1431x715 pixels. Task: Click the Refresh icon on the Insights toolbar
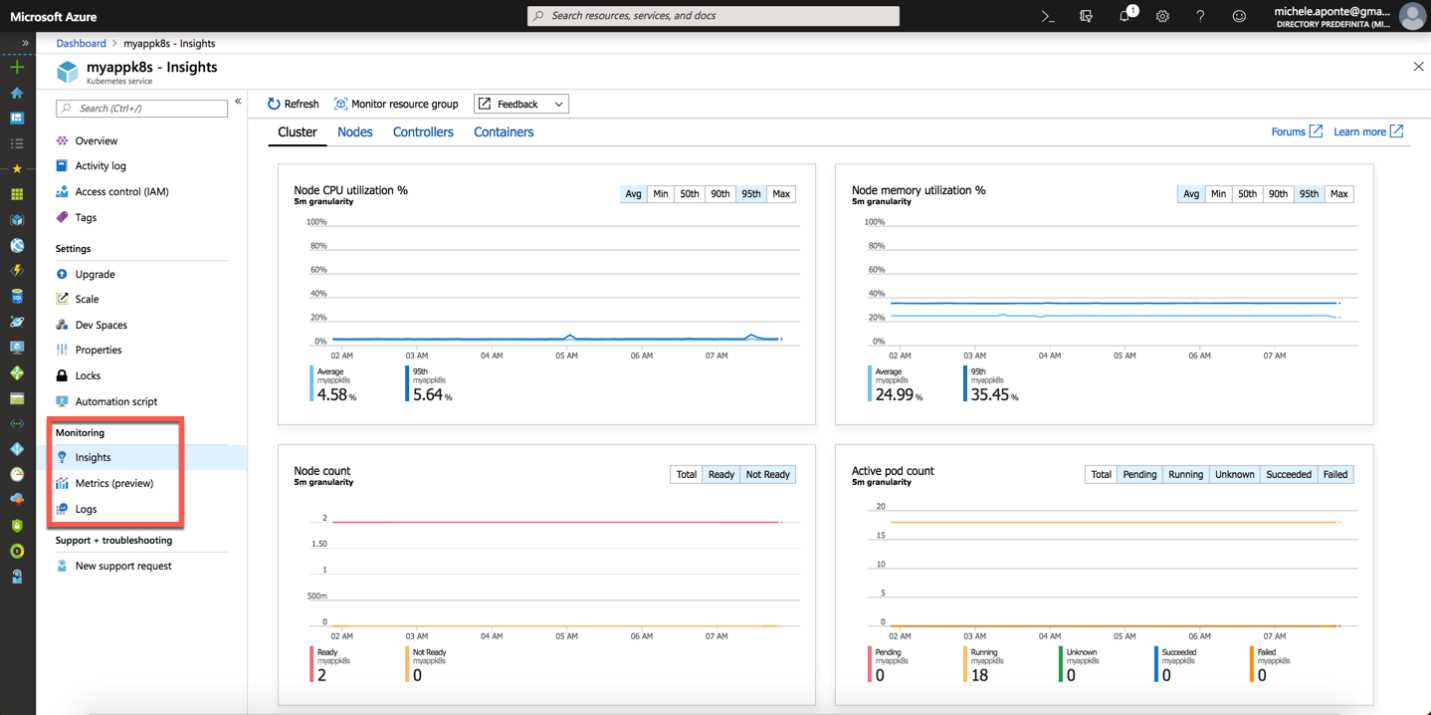pos(271,103)
